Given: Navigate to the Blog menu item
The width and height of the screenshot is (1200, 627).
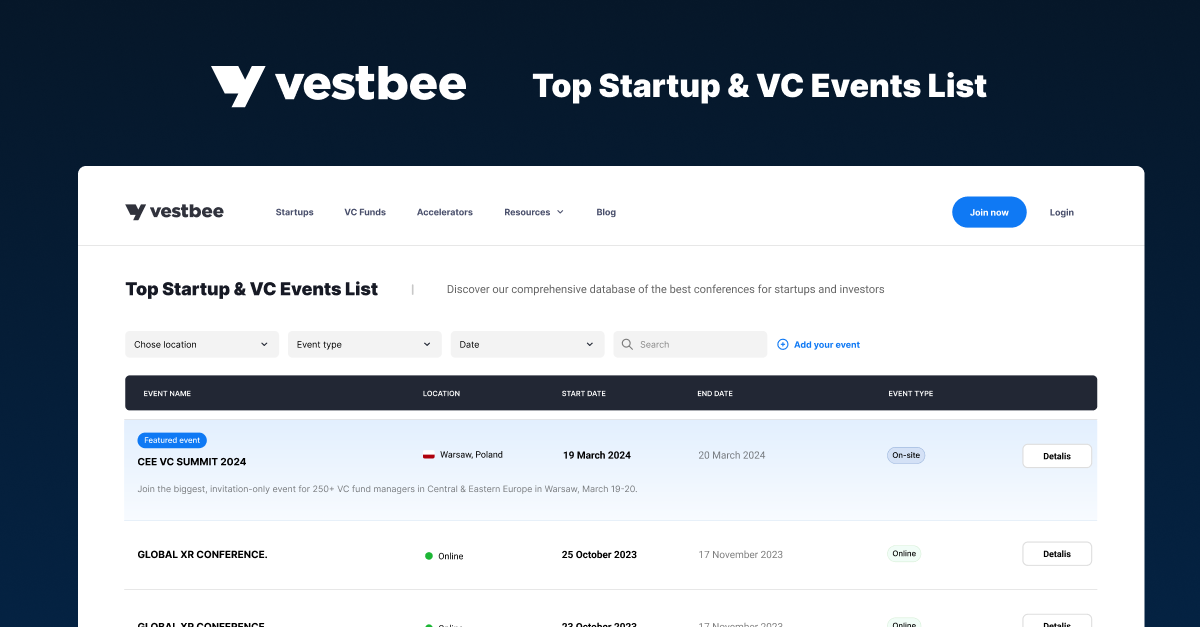Looking at the screenshot, I should pyautogui.click(x=606, y=211).
